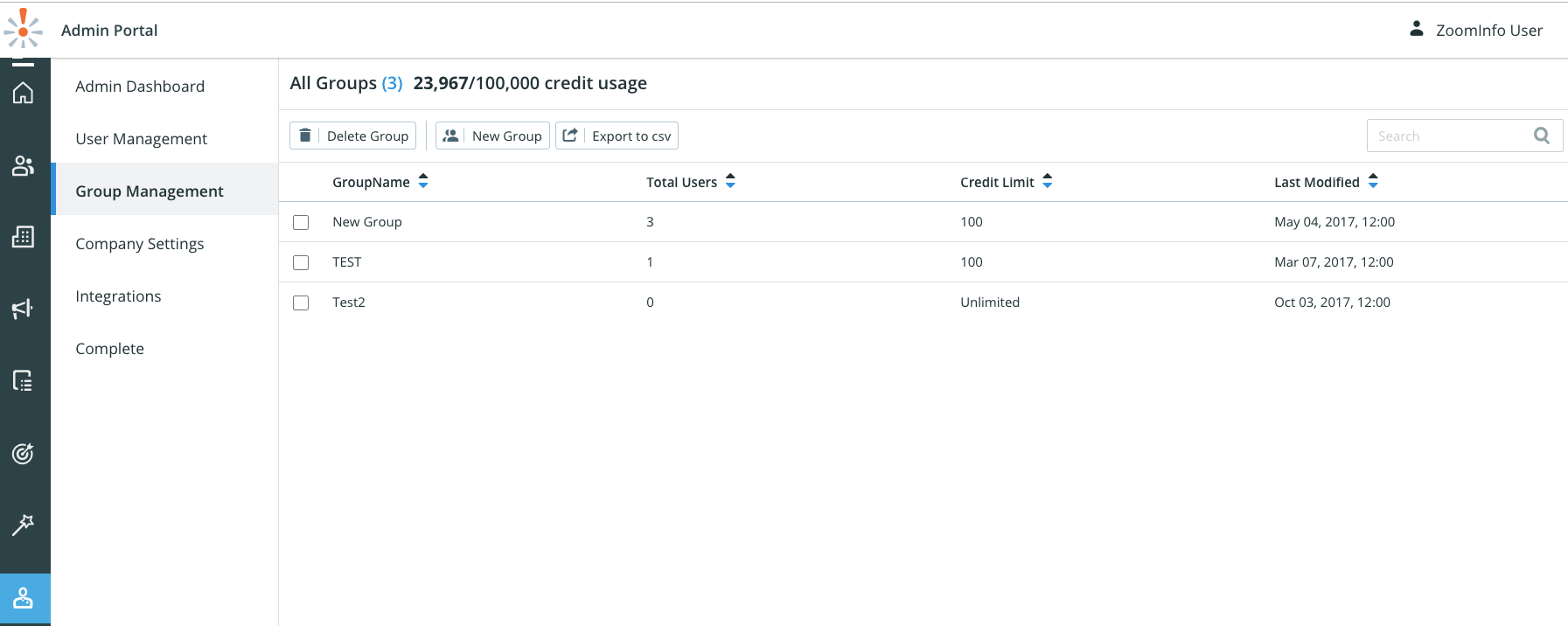This screenshot has height=626, width=1568.
Task: Click the ZoomInfo logo icon
Action: [x=23, y=29]
